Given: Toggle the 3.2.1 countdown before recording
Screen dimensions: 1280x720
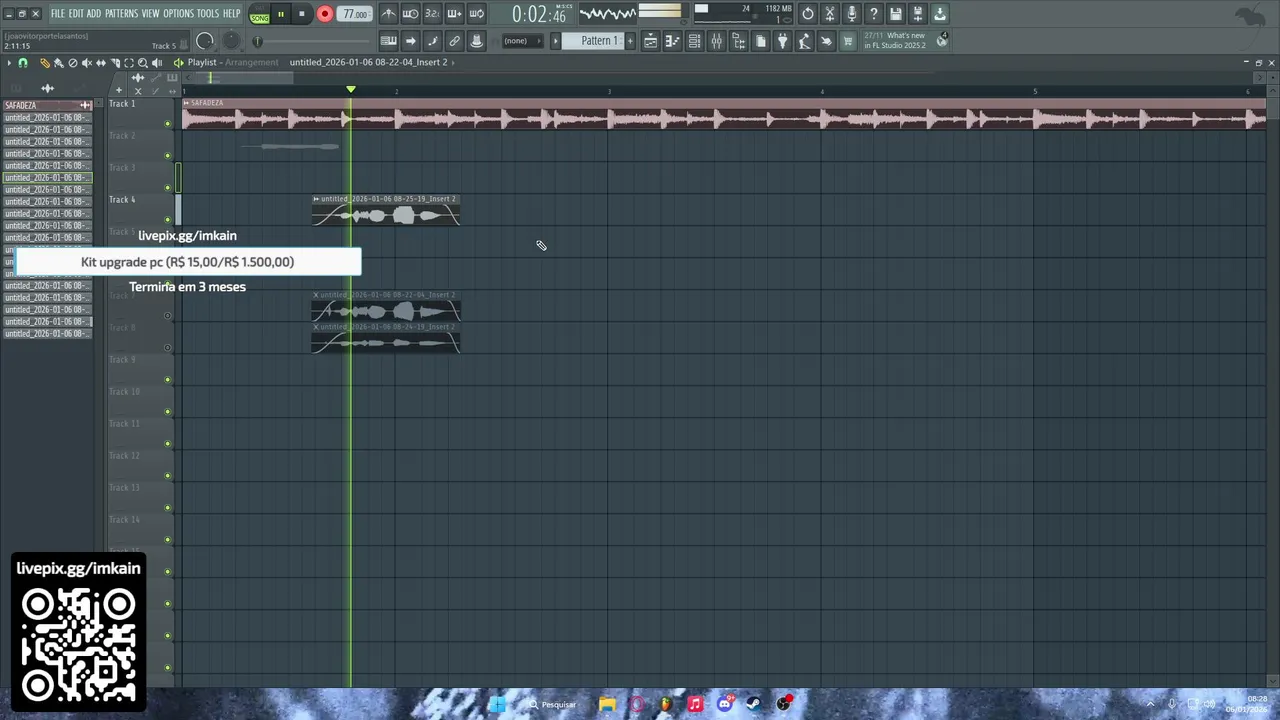Looking at the screenshot, I should click(432, 14).
